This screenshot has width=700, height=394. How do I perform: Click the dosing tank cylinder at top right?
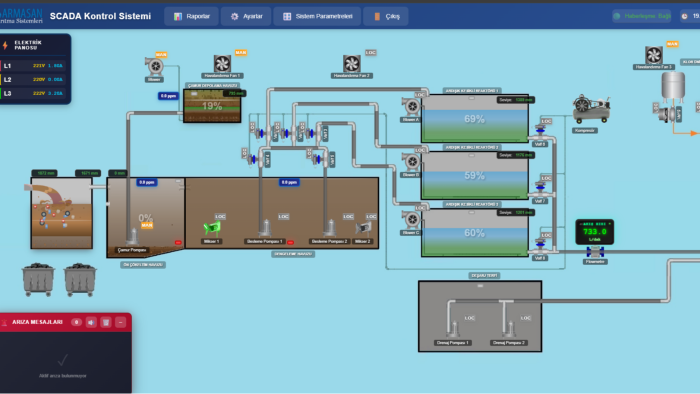673,86
